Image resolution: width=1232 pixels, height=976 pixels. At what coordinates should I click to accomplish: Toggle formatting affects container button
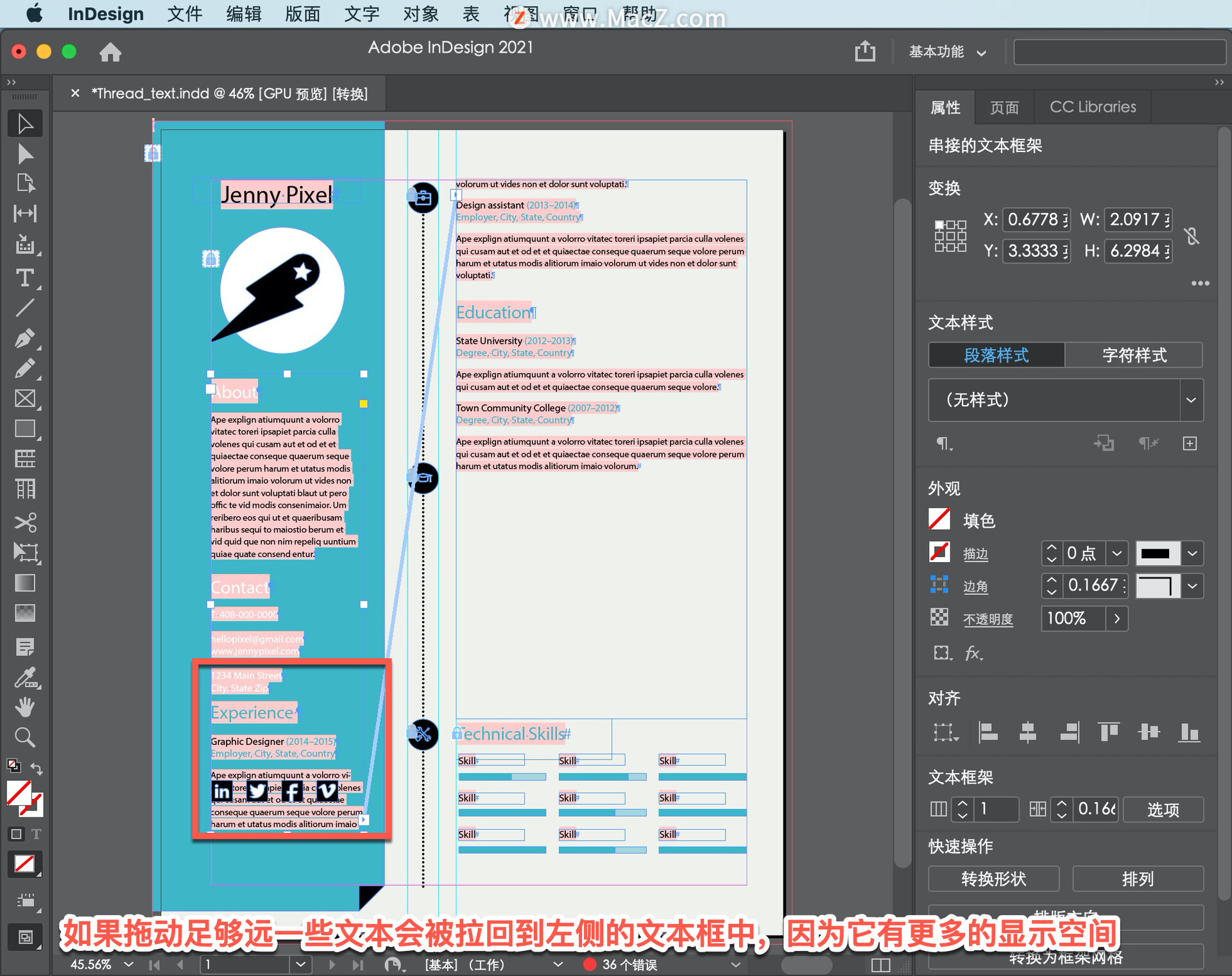click(17, 834)
